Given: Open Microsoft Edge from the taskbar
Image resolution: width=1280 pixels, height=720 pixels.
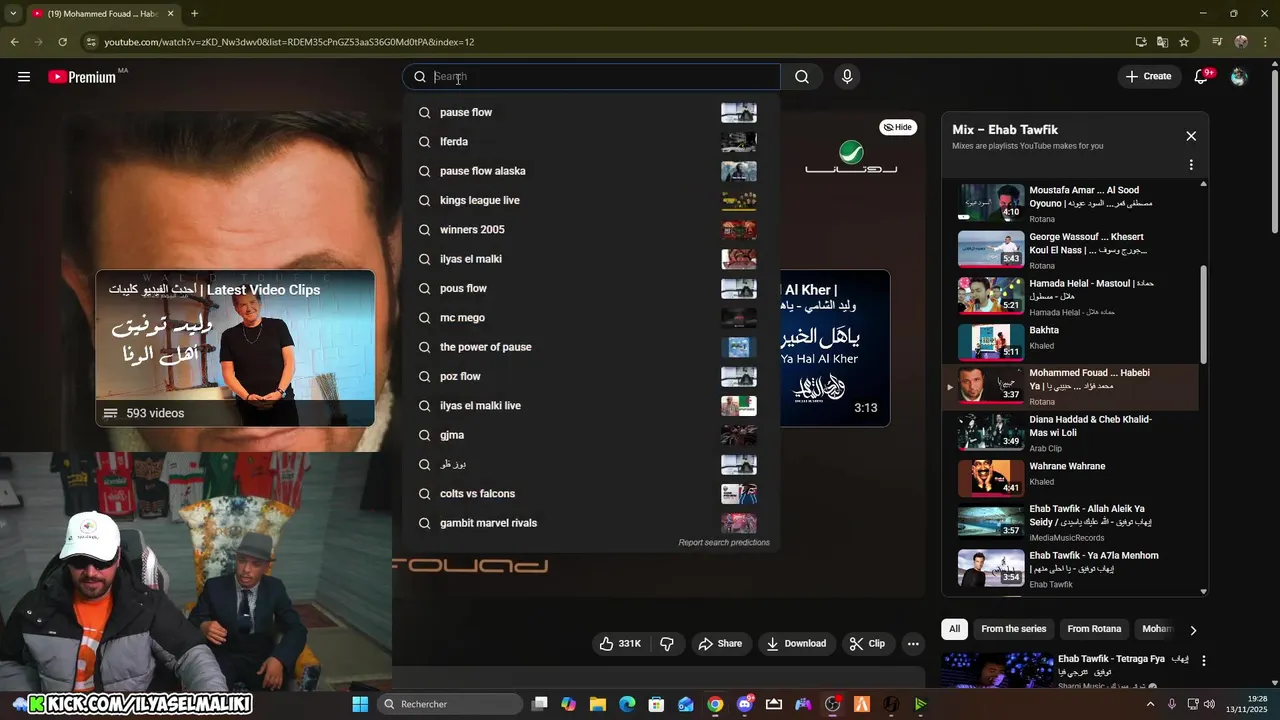Looking at the screenshot, I should pos(627,704).
